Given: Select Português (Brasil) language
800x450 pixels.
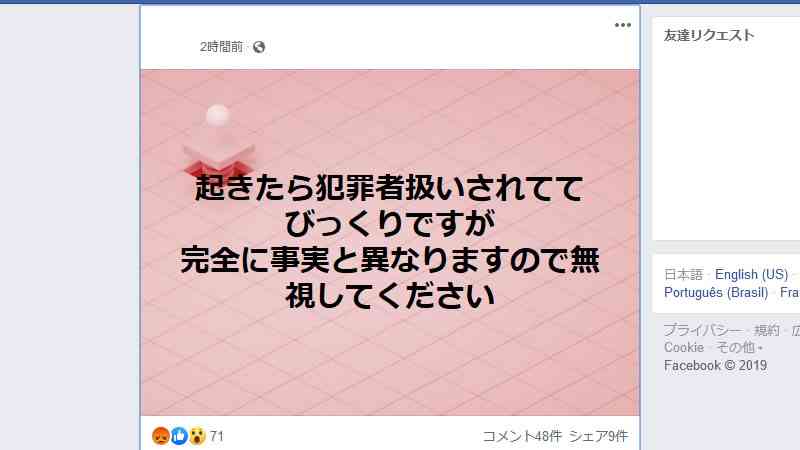Looking at the screenshot, I should point(716,293).
